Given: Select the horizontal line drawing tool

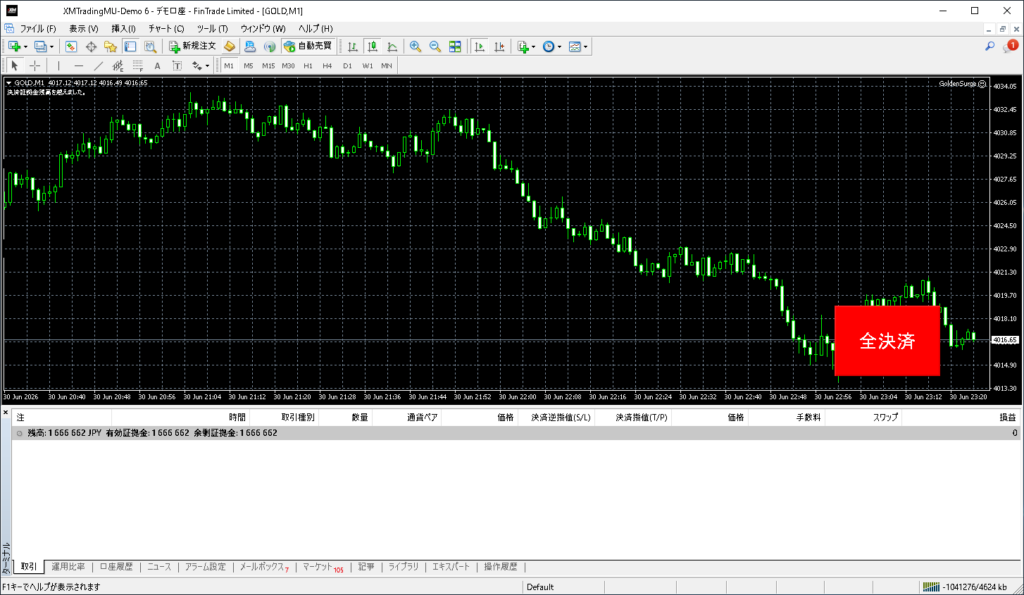Looking at the screenshot, I should coord(78,65).
